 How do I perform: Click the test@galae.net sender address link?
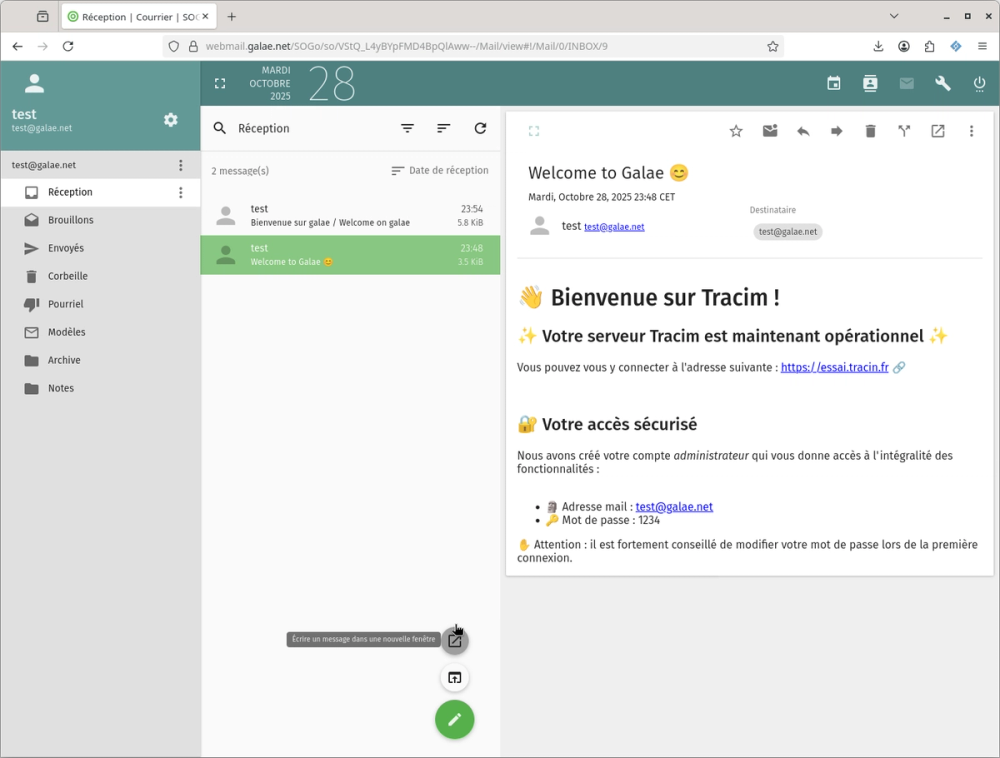[614, 227]
